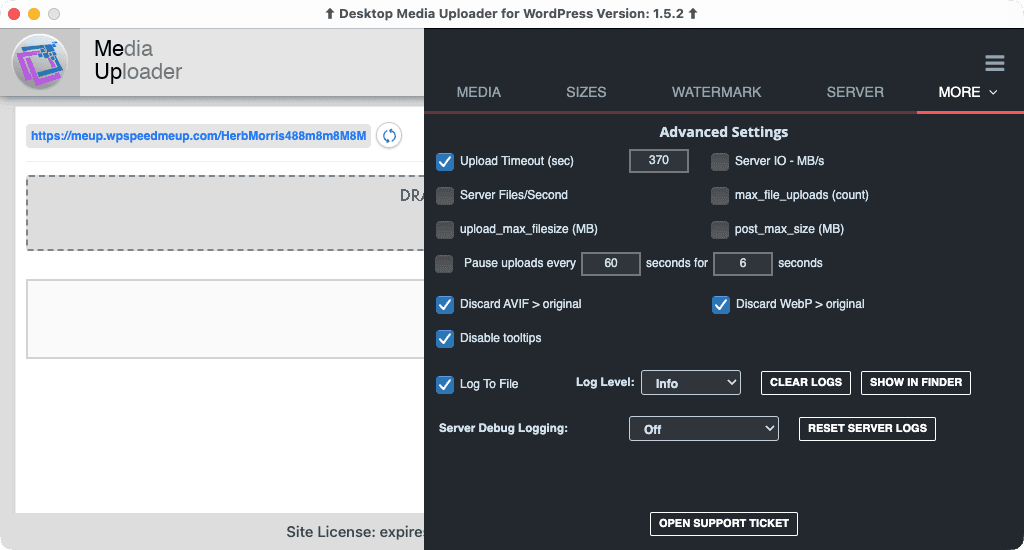Click RESET SERVER LOGS button

pyautogui.click(x=867, y=429)
